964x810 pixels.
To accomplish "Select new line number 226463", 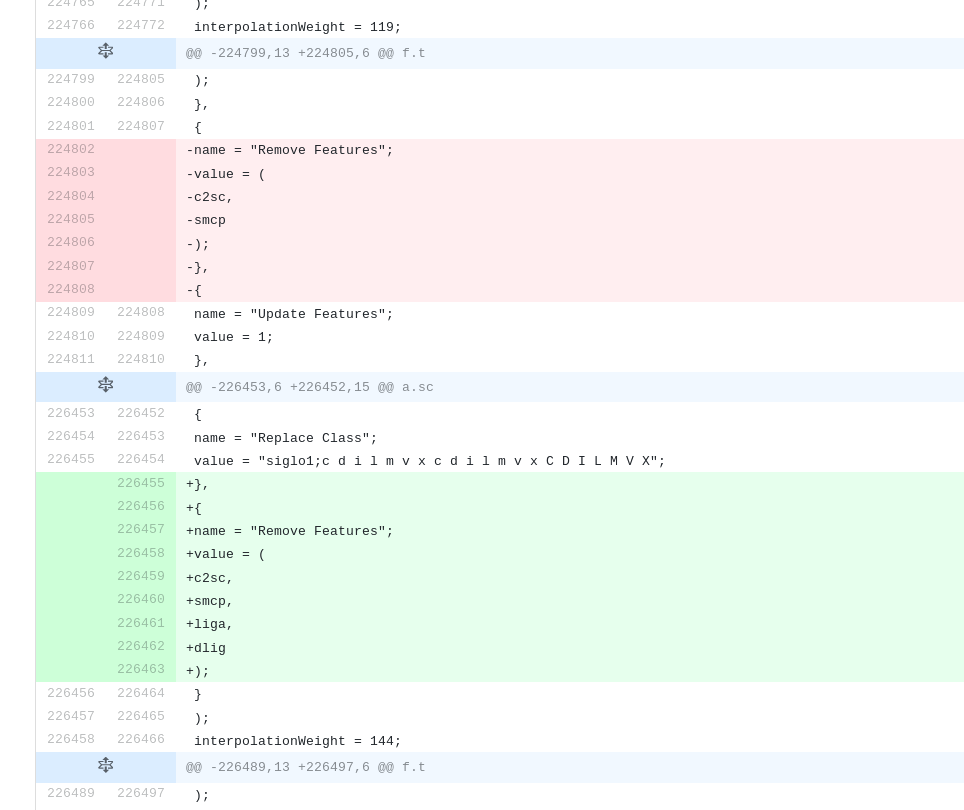I will click(141, 669).
